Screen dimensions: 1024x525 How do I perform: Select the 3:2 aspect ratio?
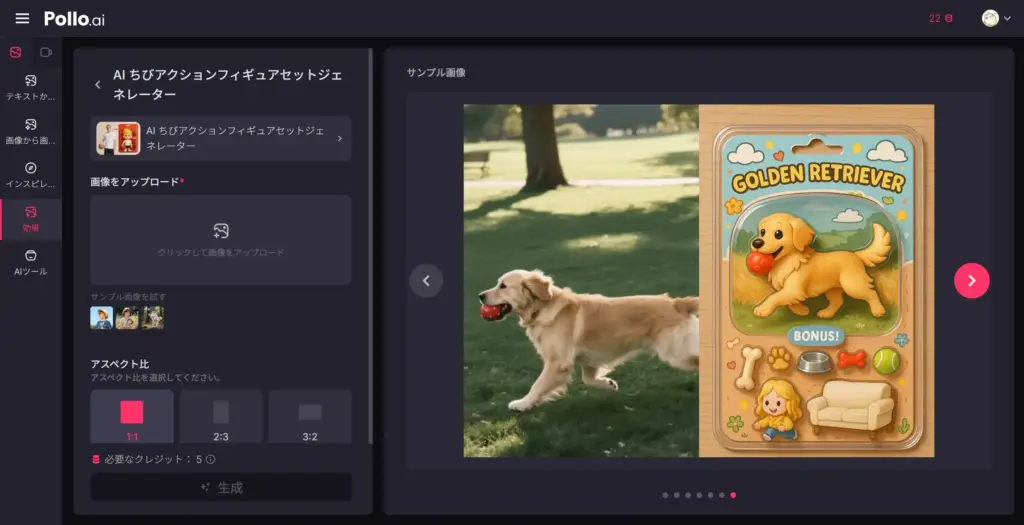[310, 417]
